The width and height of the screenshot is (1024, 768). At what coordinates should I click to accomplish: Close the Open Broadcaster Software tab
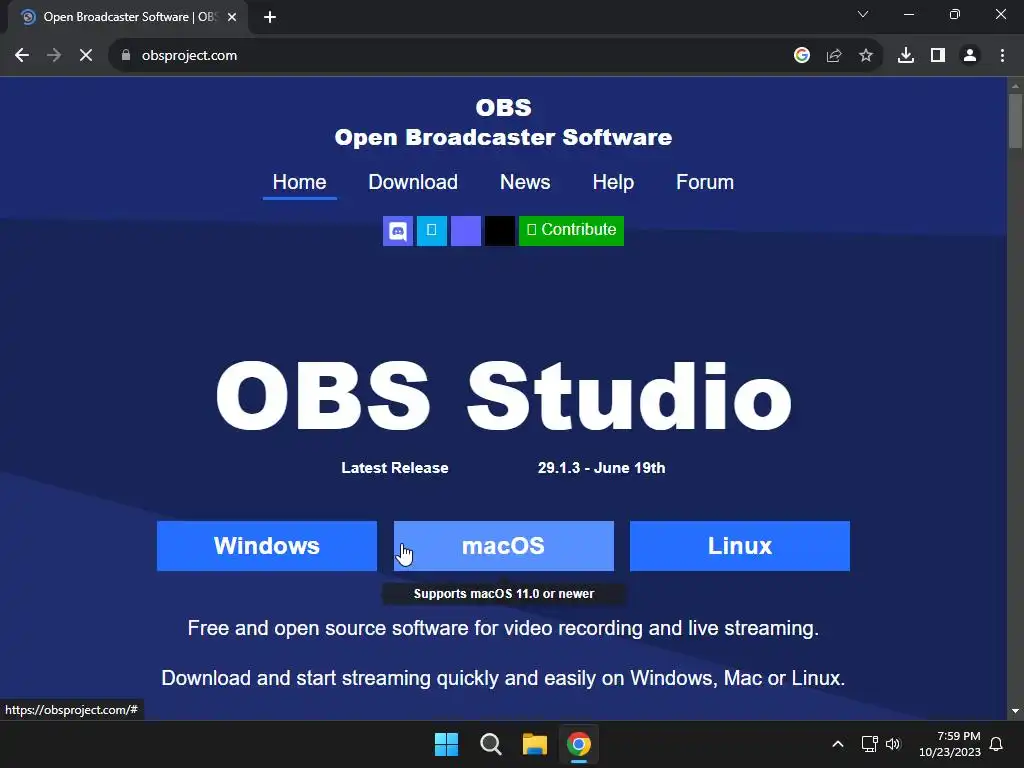pos(232,17)
